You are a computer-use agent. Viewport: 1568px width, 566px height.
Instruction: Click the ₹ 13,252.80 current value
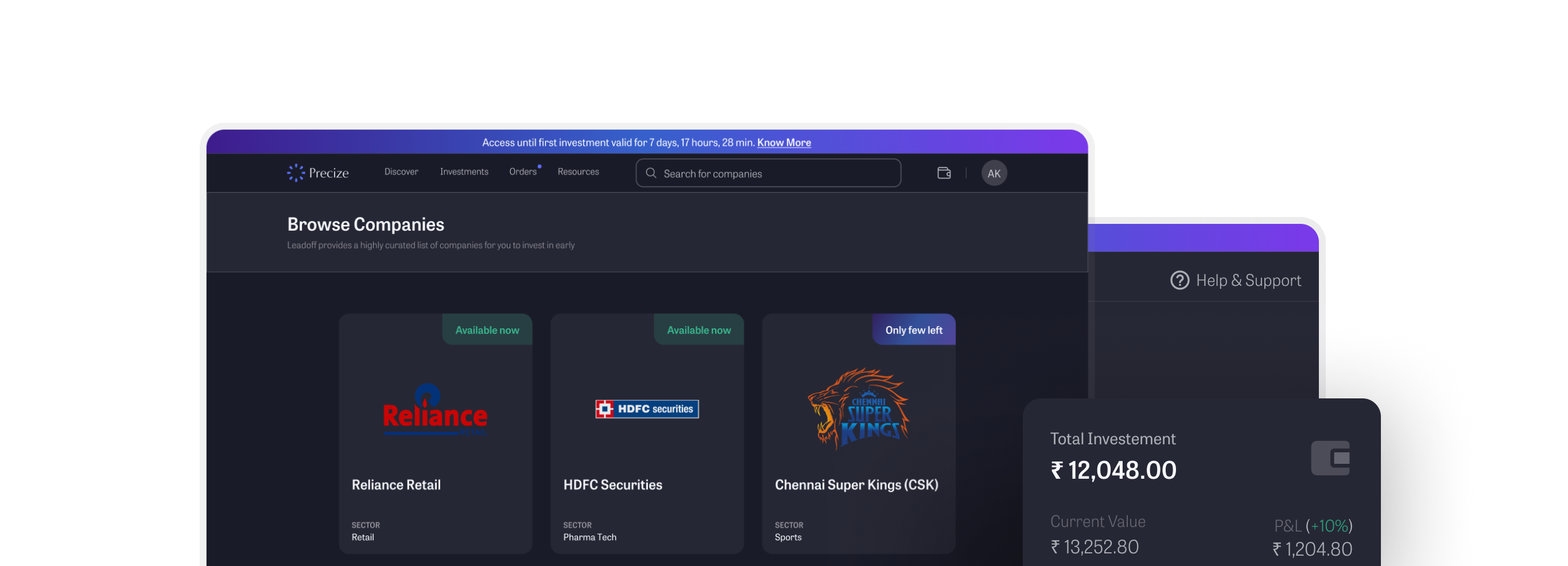[x=1095, y=547]
